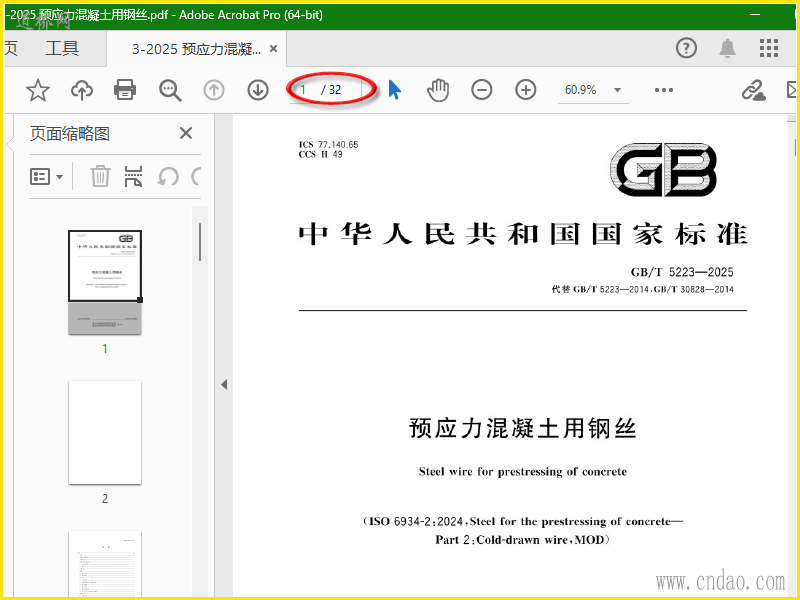This screenshot has width=800, height=600.
Task: Collapse the left navigation pane arrow
Action: point(224,385)
